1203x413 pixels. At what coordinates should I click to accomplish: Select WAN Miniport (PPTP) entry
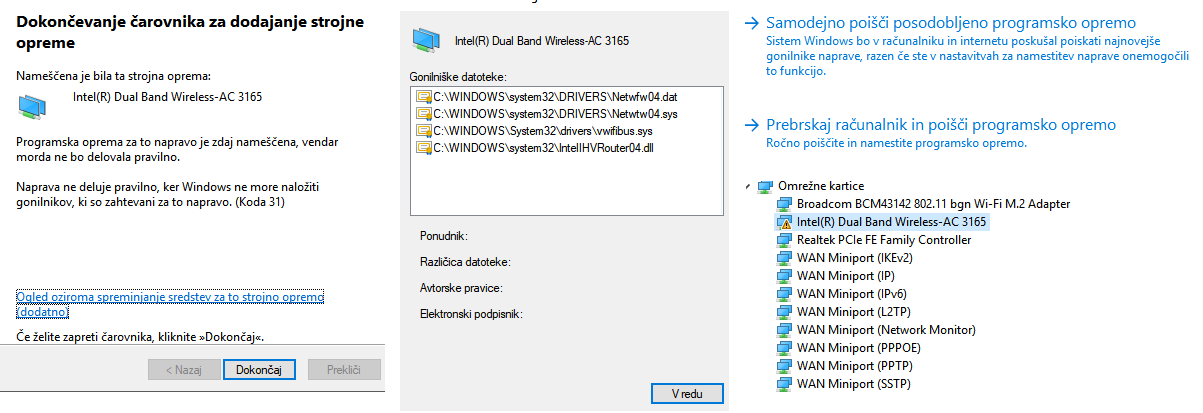(853, 366)
